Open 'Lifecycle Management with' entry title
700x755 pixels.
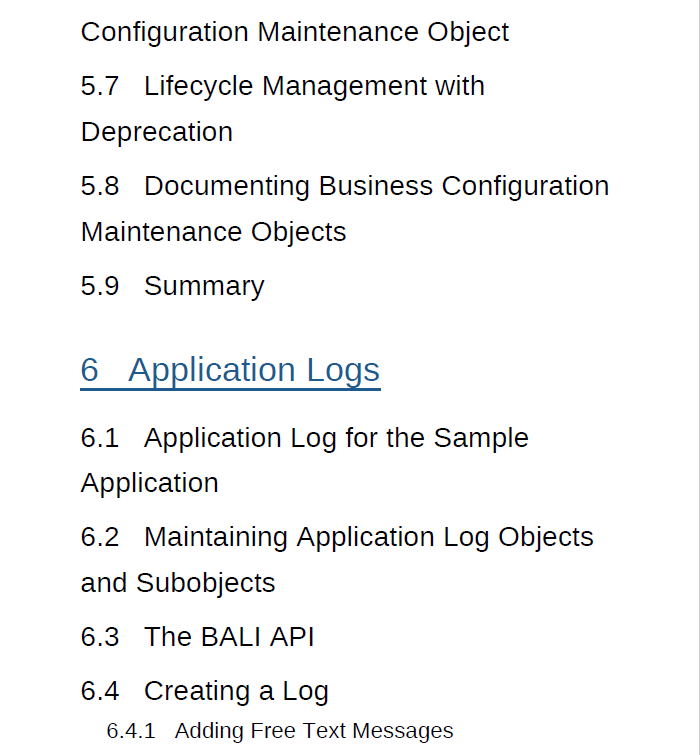[x=314, y=86]
